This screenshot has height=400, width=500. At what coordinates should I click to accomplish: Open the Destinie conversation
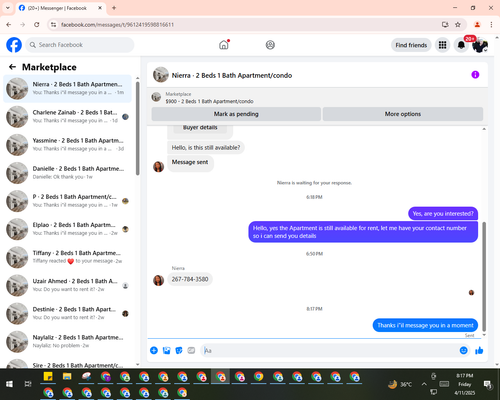tap(67, 314)
